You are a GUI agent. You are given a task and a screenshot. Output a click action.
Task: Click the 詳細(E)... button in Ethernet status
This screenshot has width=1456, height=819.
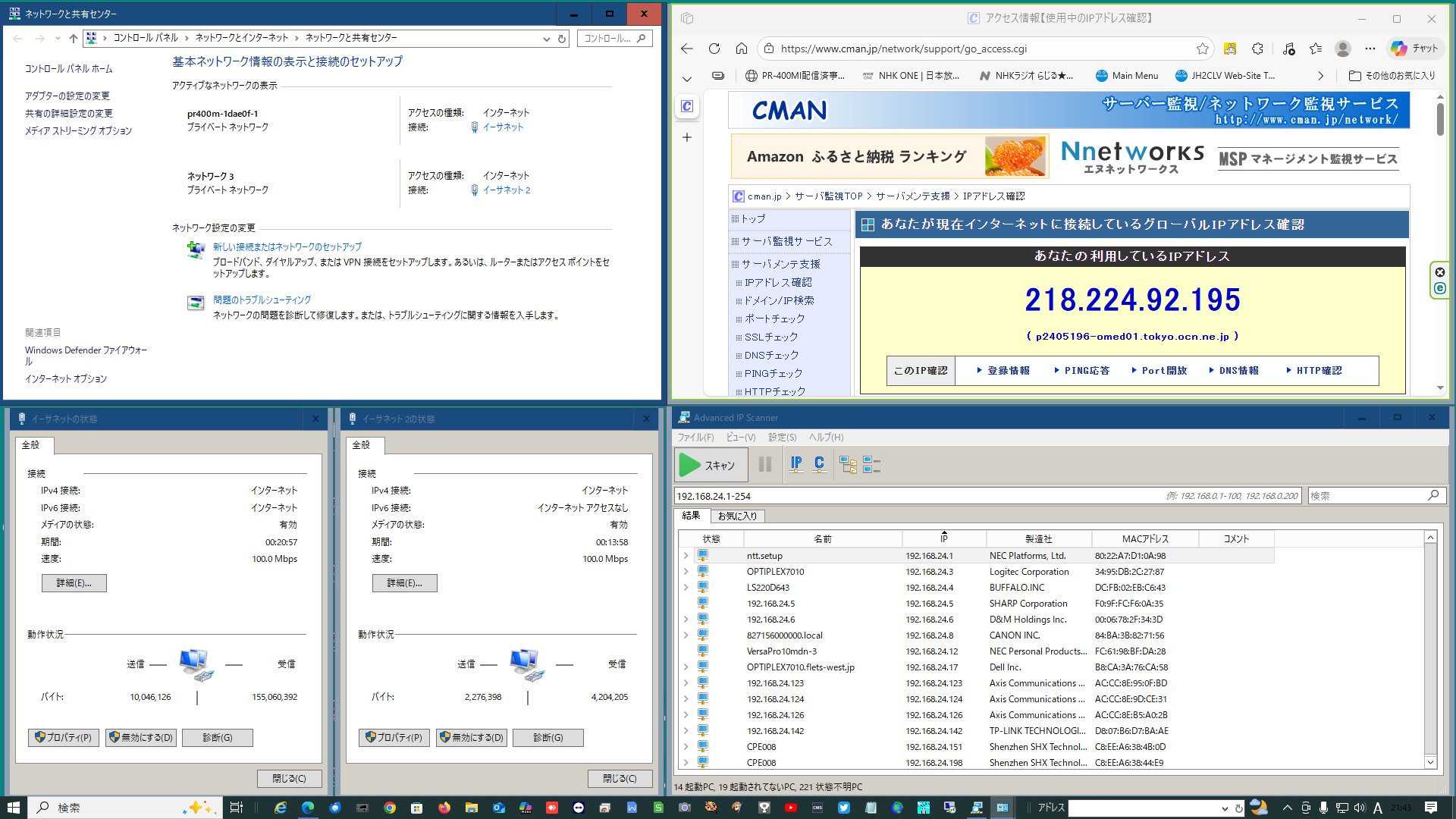pyautogui.click(x=74, y=583)
